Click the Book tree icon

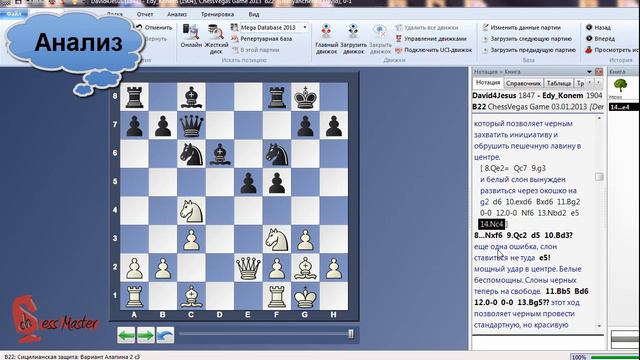tap(620, 86)
